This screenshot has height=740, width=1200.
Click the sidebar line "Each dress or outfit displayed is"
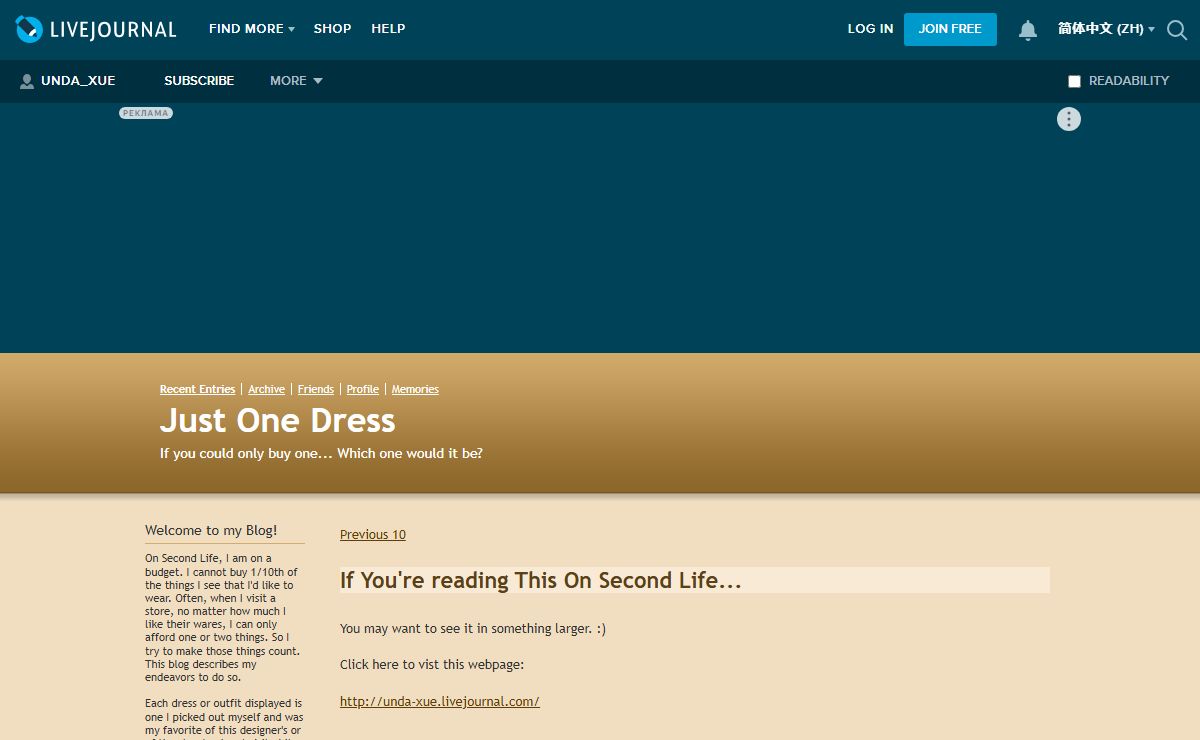point(224,704)
